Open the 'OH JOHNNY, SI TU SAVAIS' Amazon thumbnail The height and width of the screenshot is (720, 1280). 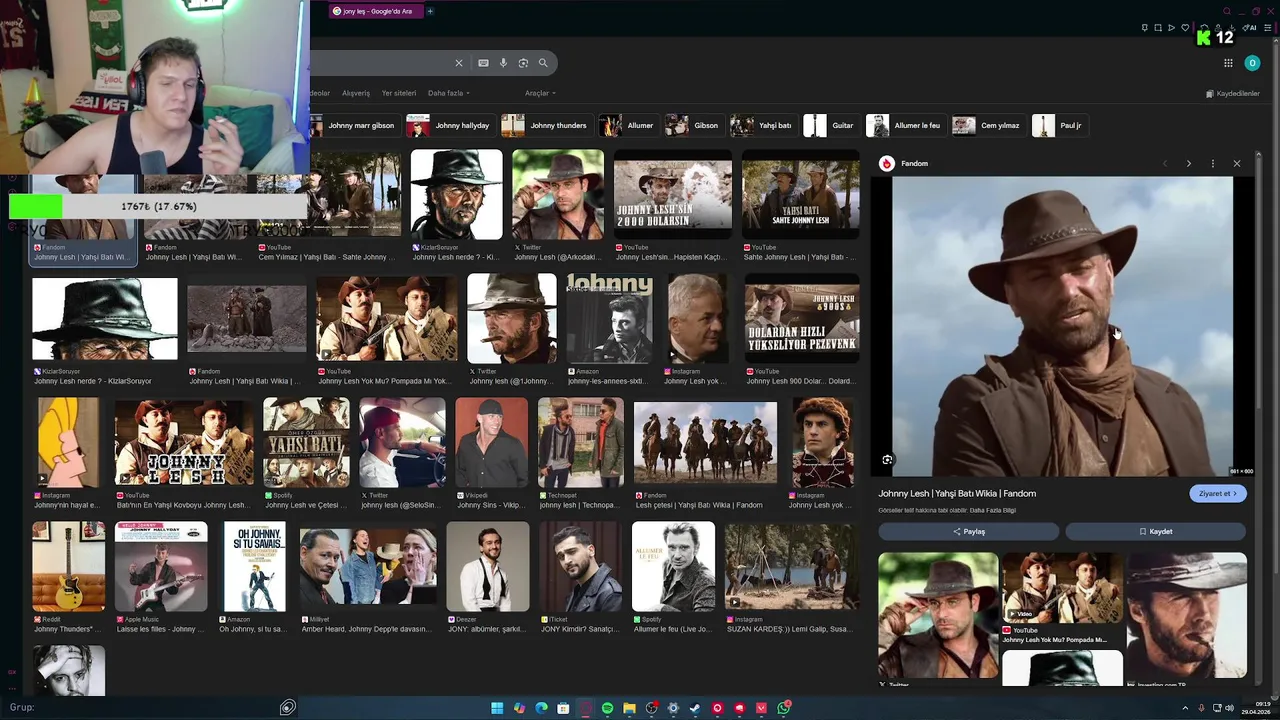click(254, 566)
